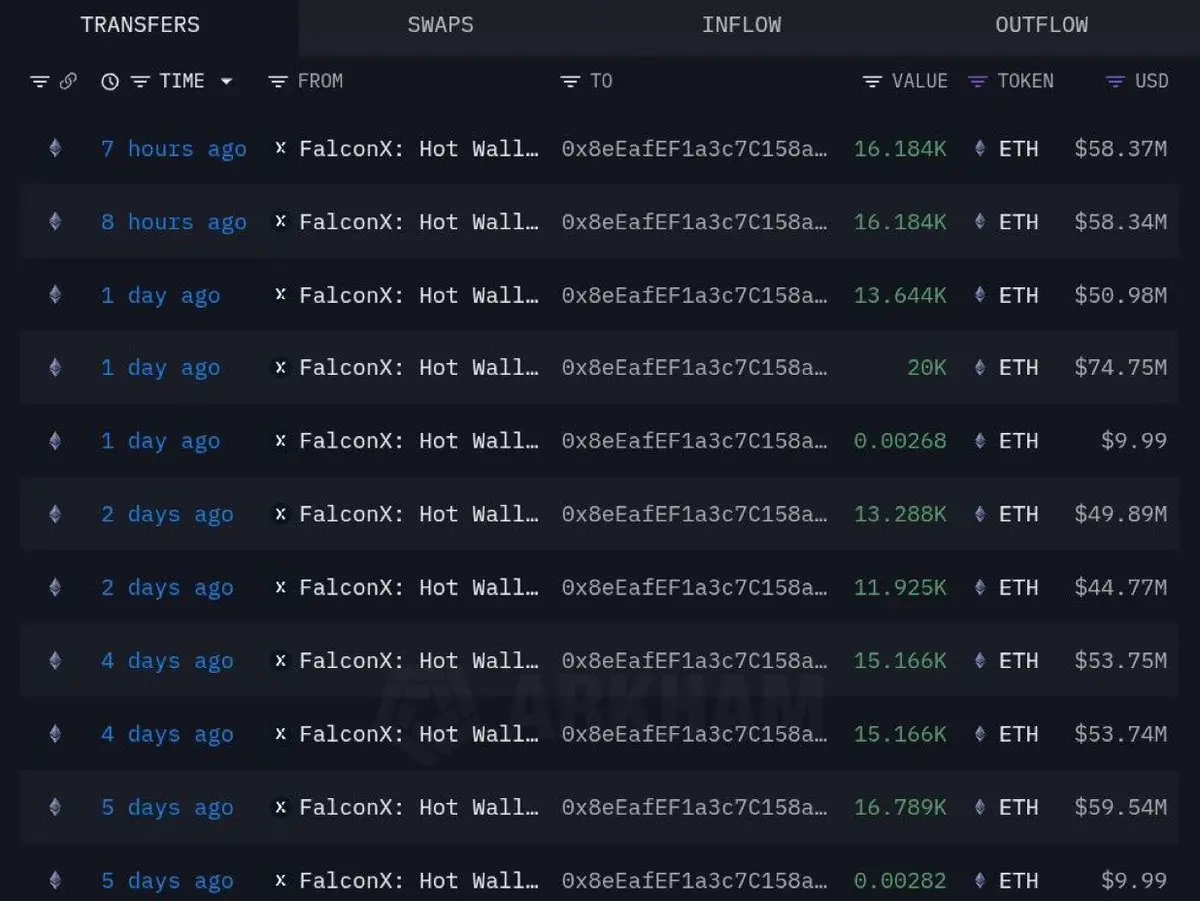Toggle TIME sort dropdown arrow
This screenshot has width=1200, height=901.
coord(226,82)
